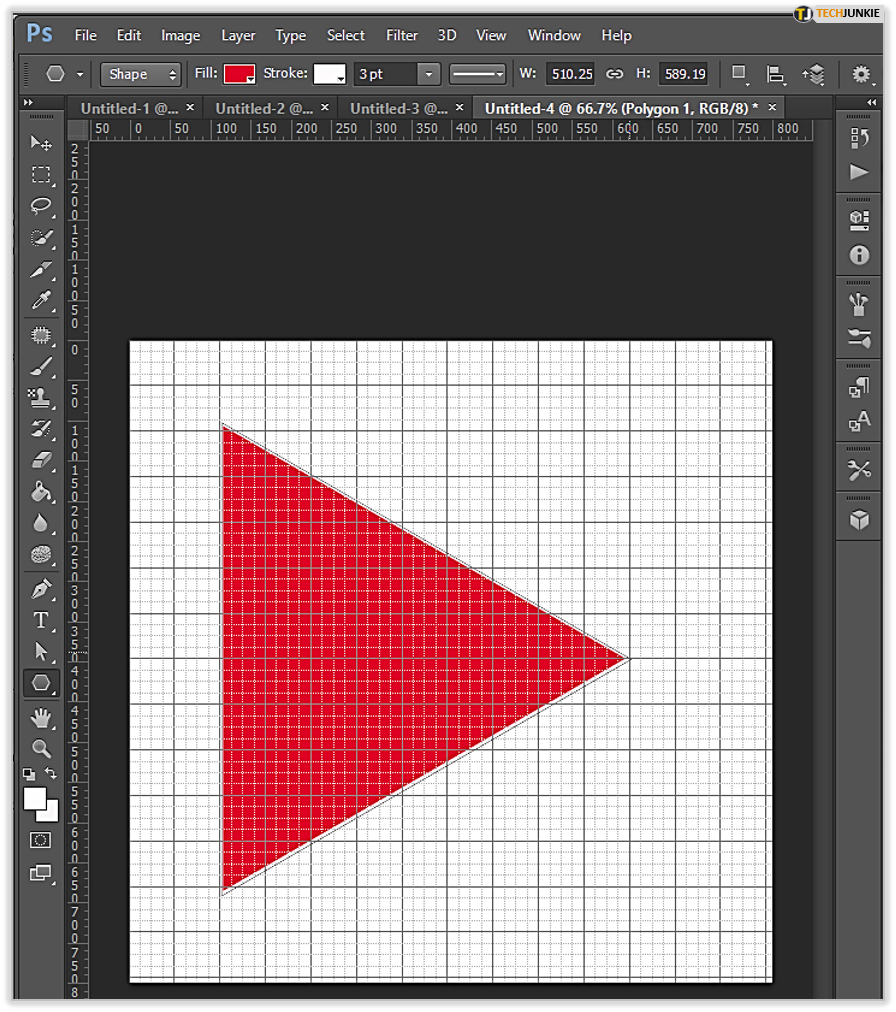Open stroke width dropdown arrow
The image size is (896, 1012).
(429, 74)
